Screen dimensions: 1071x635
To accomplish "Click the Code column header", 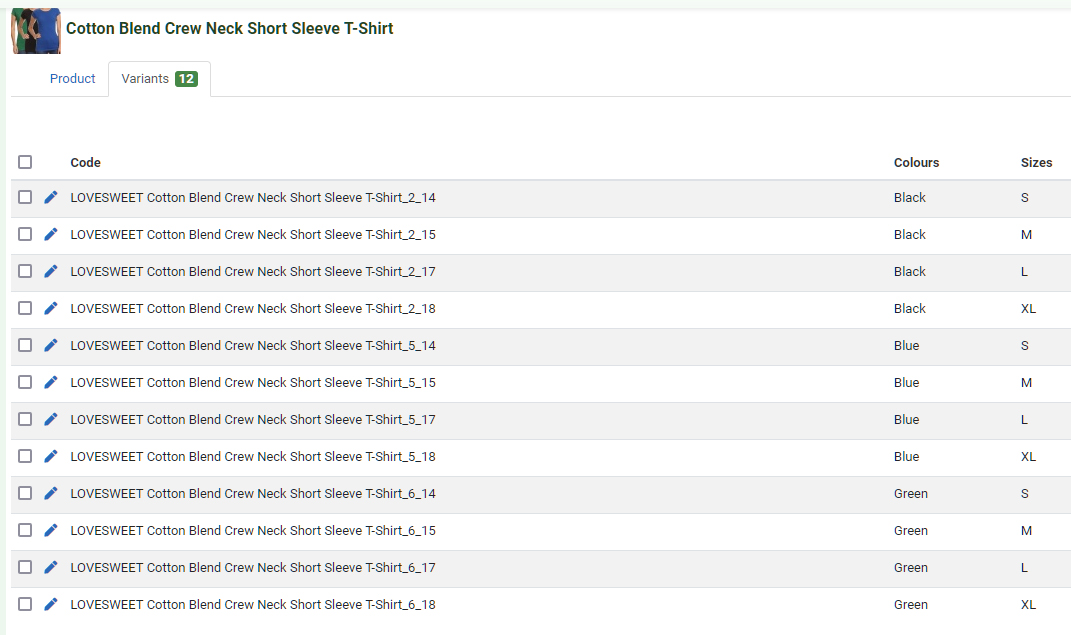I will point(85,163).
